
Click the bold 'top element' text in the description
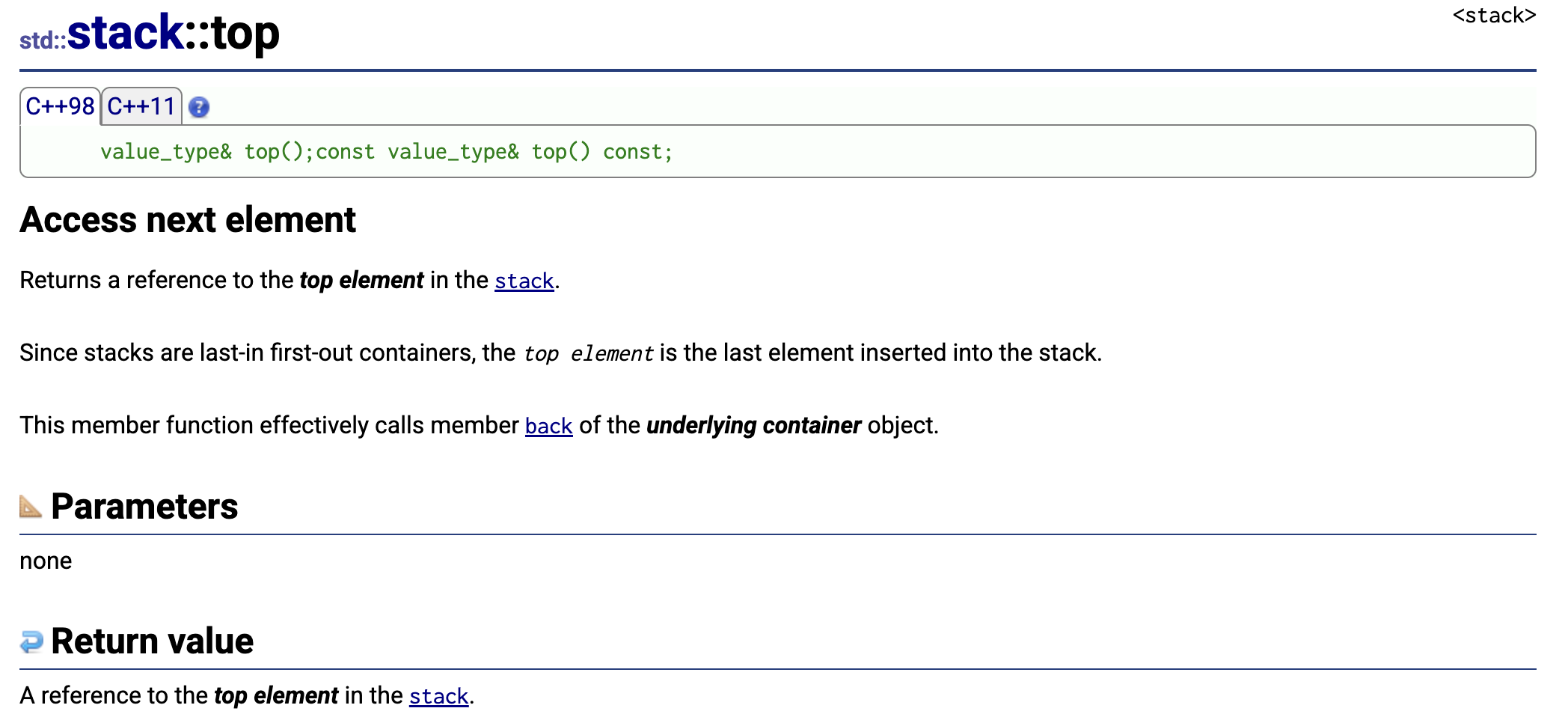[x=361, y=280]
